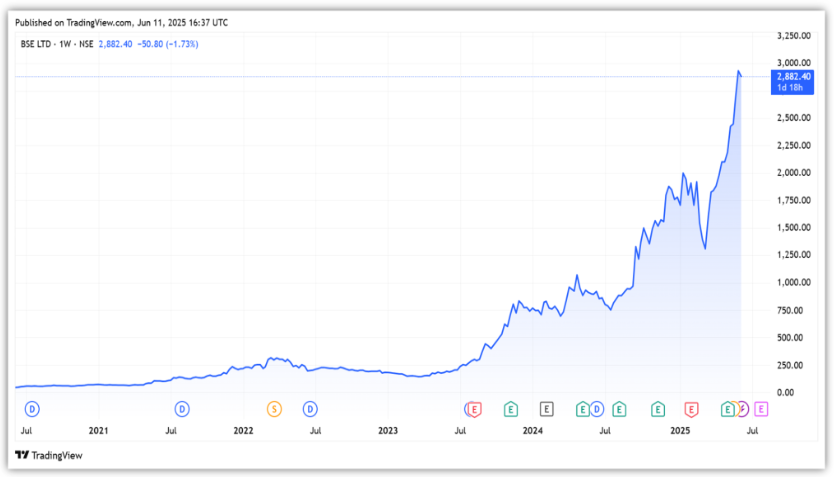This screenshot has width=834, height=477.
Task: Select the dividend marker near Jul 2022
Action: 310,408
